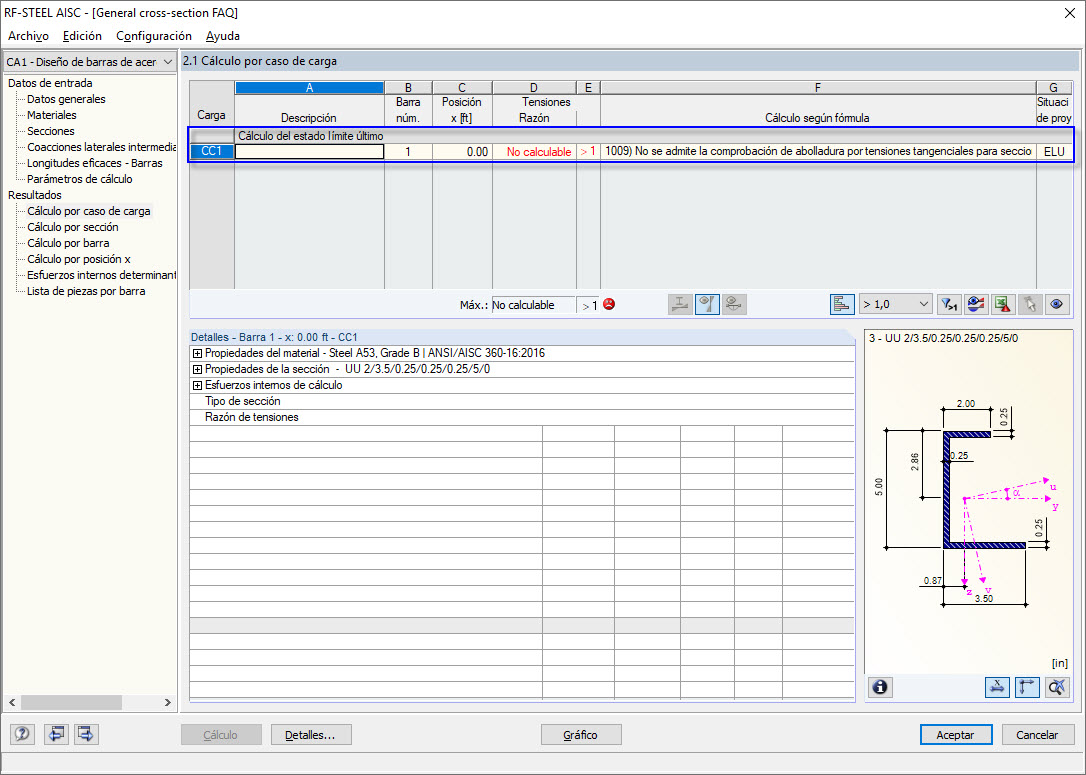The image size is (1086, 775).
Task: Click the deformation view icon
Action: (x=734, y=304)
